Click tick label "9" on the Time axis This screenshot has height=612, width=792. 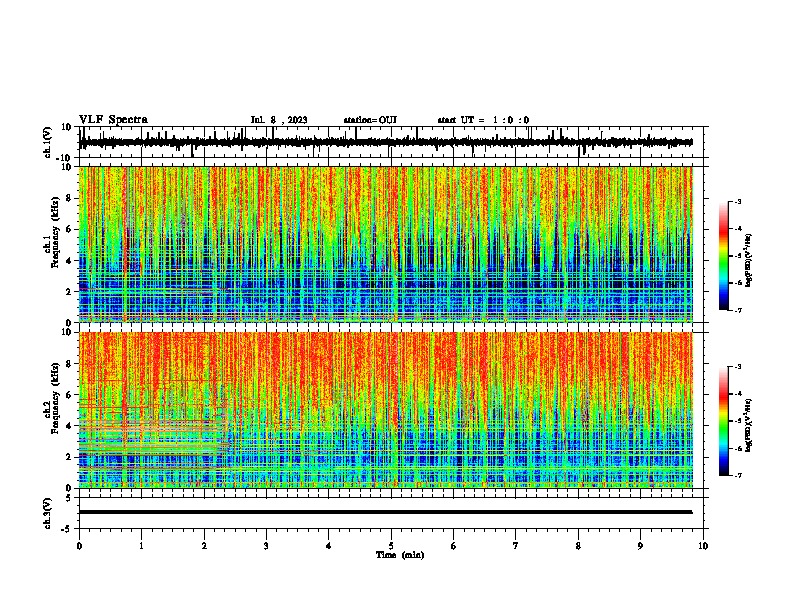[x=640, y=546]
